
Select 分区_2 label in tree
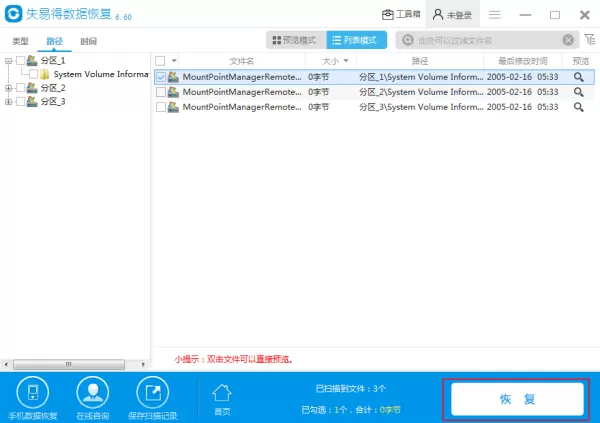point(53,88)
